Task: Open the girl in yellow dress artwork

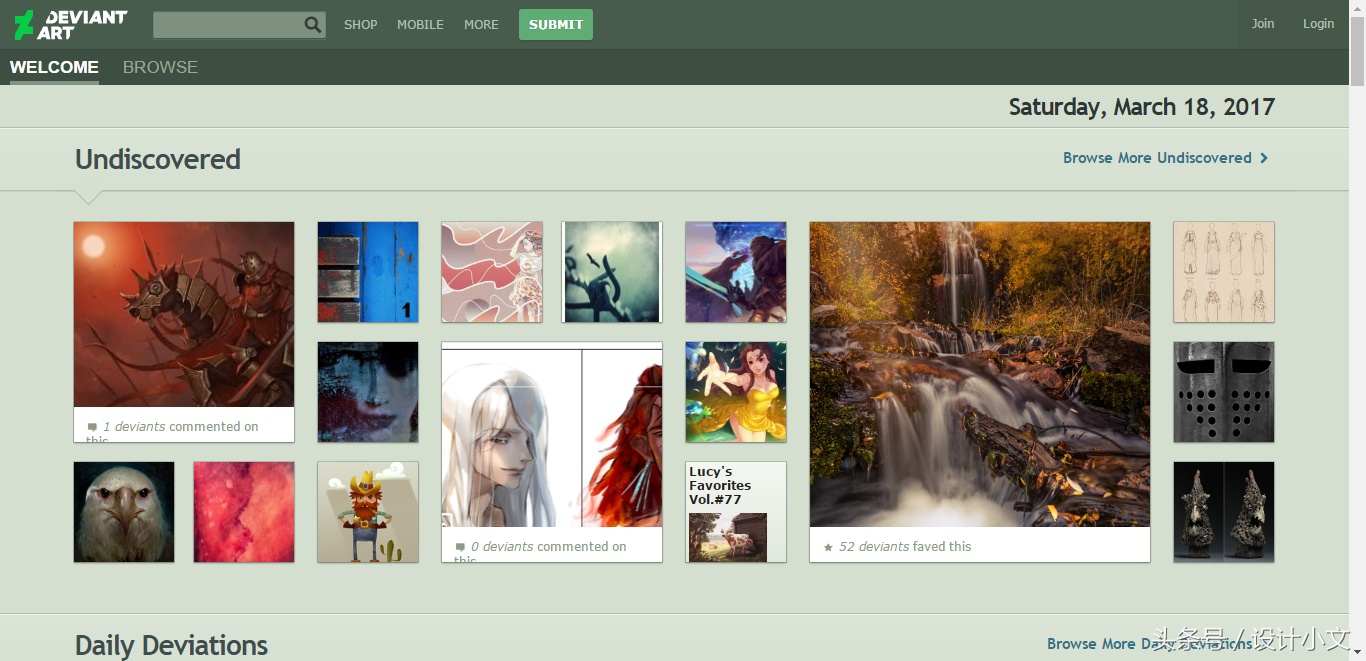Action: (x=736, y=392)
